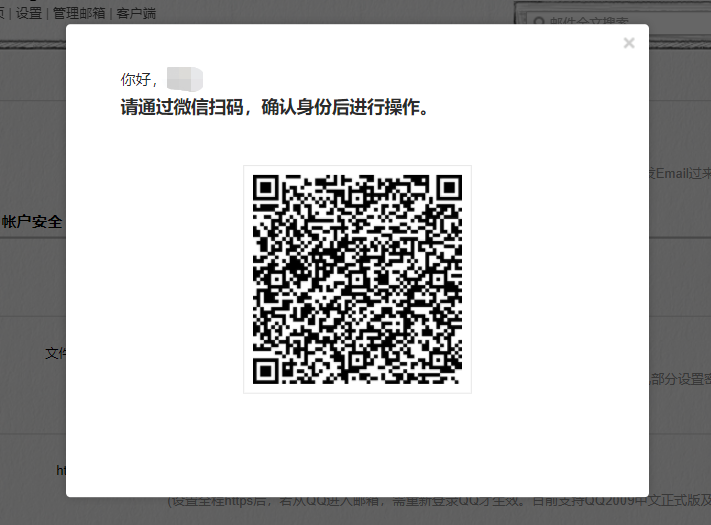Click the 请通过微信扫码 instruction heading
This screenshot has height=525, width=711.
point(275,107)
